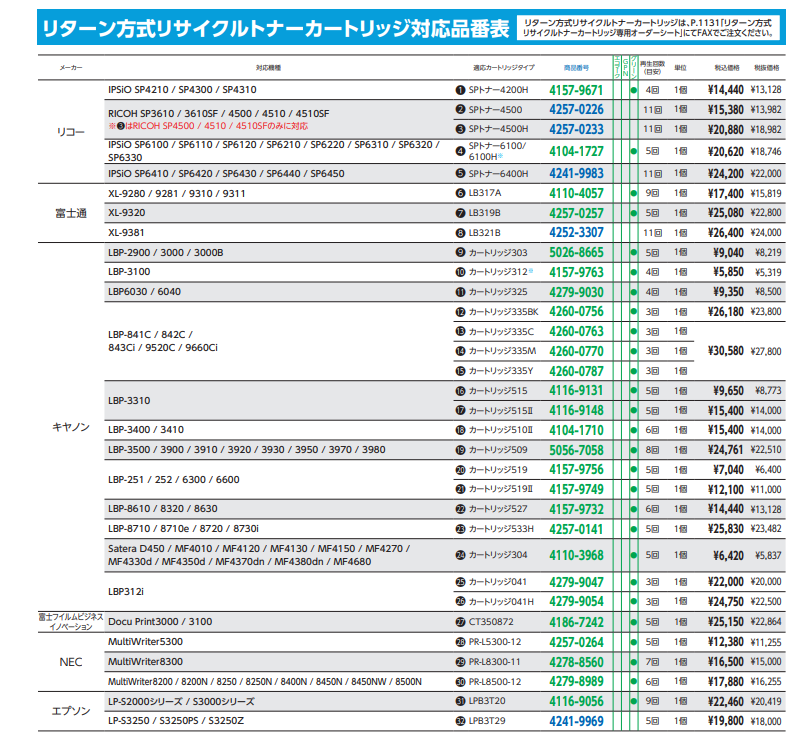Click the リコー manufacturer label
This screenshot has width=793, height=740.
70,132
